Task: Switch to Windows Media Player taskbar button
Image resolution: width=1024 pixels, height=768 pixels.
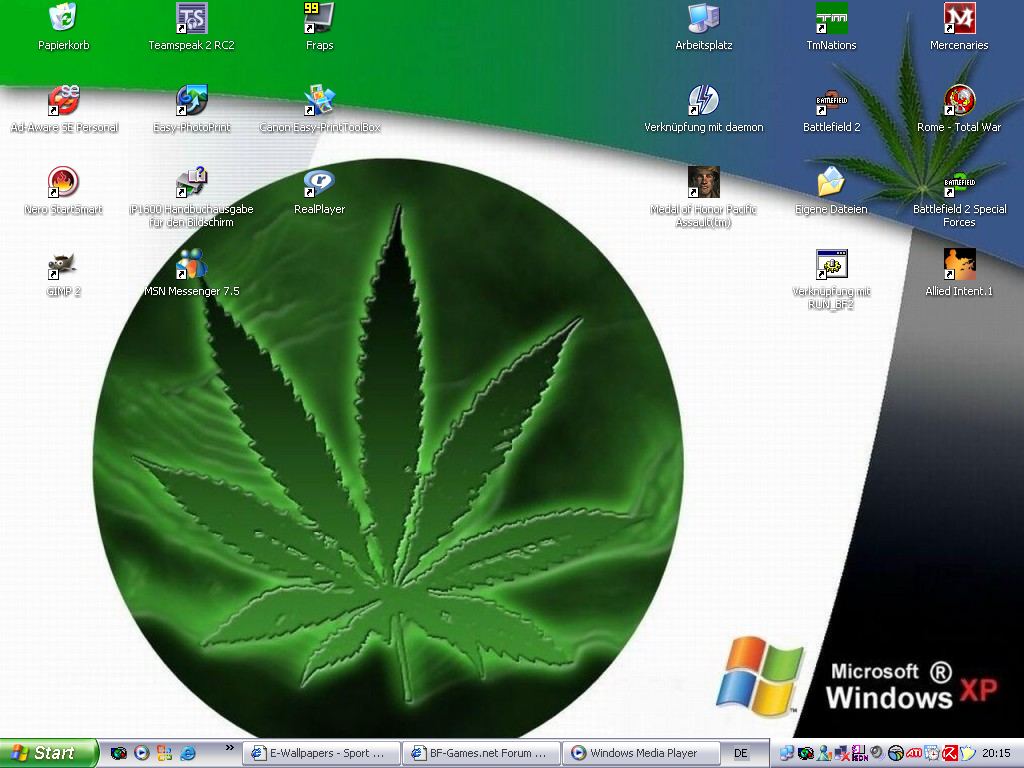Action: tap(641, 753)
